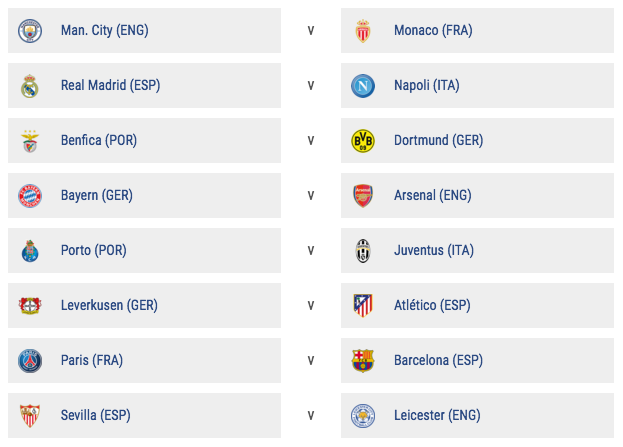
Task: Select the Bayern Munich crest
Action: [x=30, y=196]
